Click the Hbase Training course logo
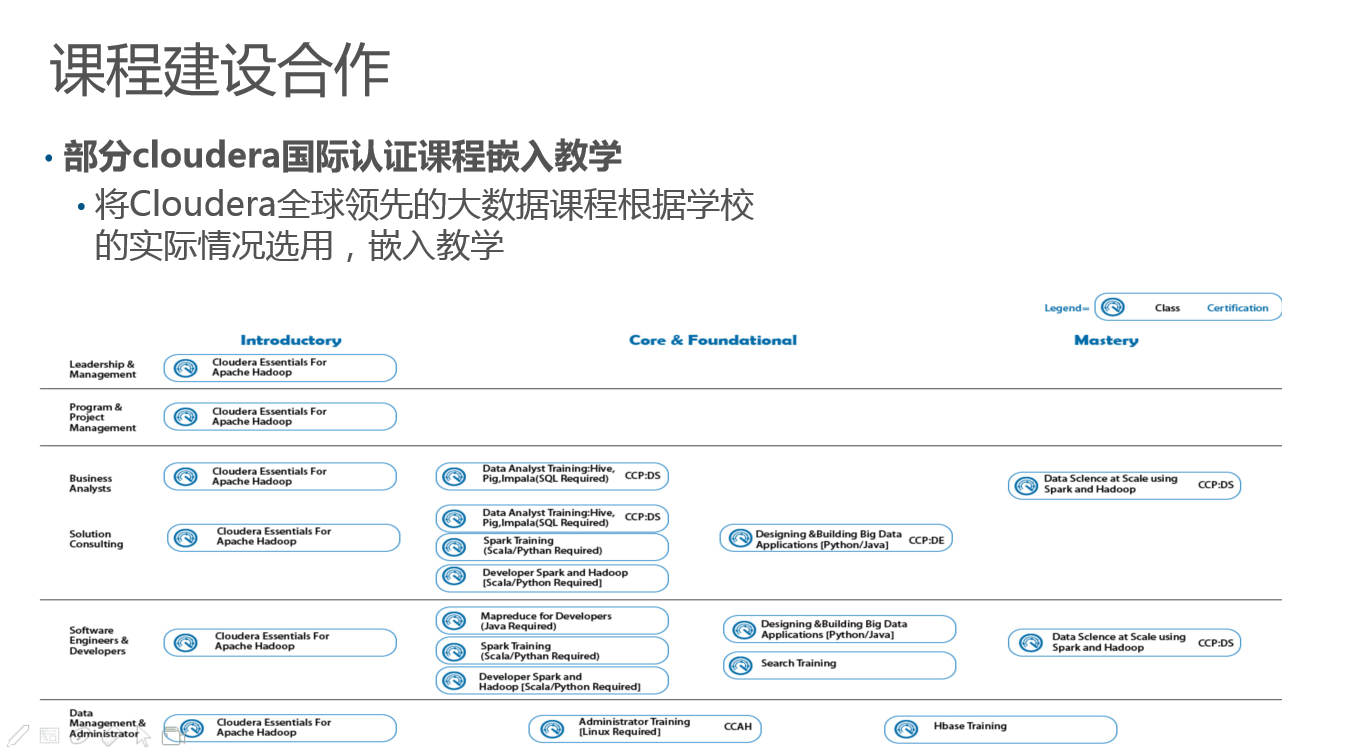Screen dimensions: 1353x753 click(906, 729)
